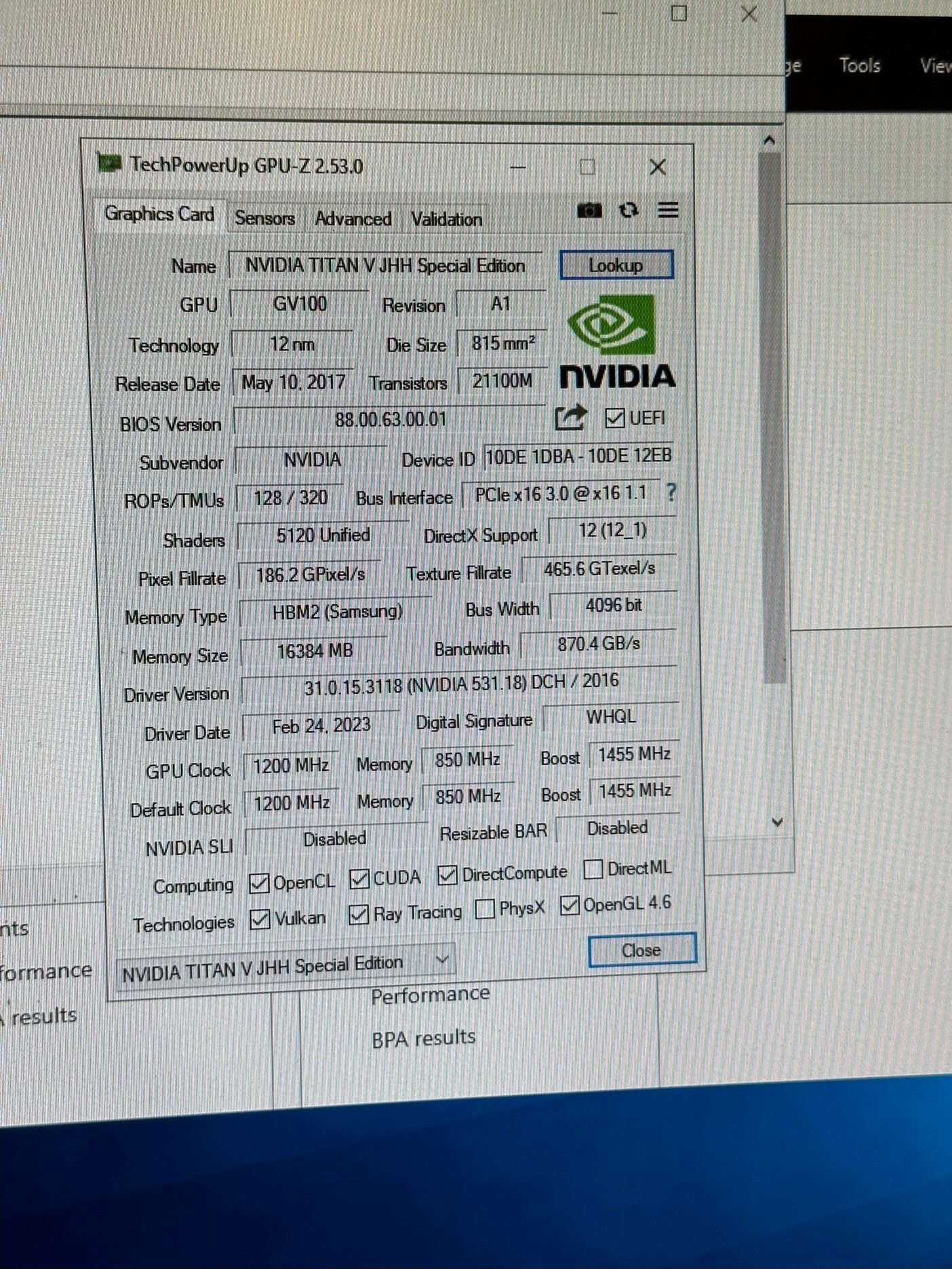Open the Tools menu in background window
This screenshot has height=1269, width=952.
[x=859, y=65]
